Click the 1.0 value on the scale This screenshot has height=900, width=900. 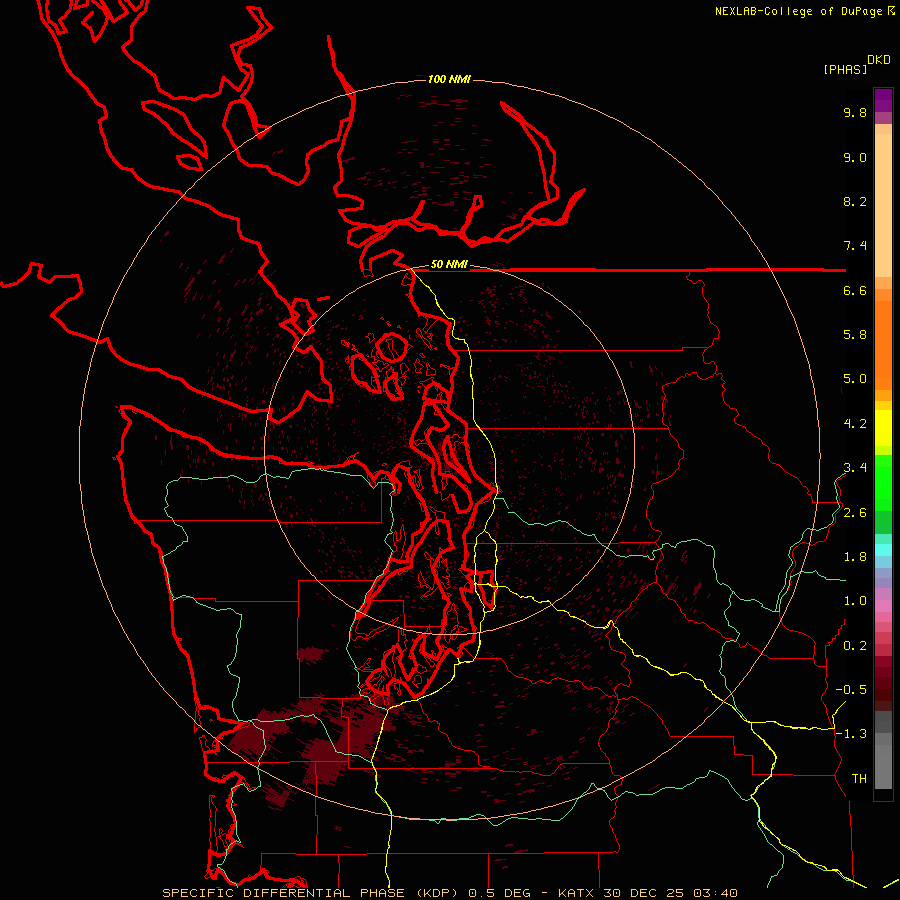[x=855, y=601]
